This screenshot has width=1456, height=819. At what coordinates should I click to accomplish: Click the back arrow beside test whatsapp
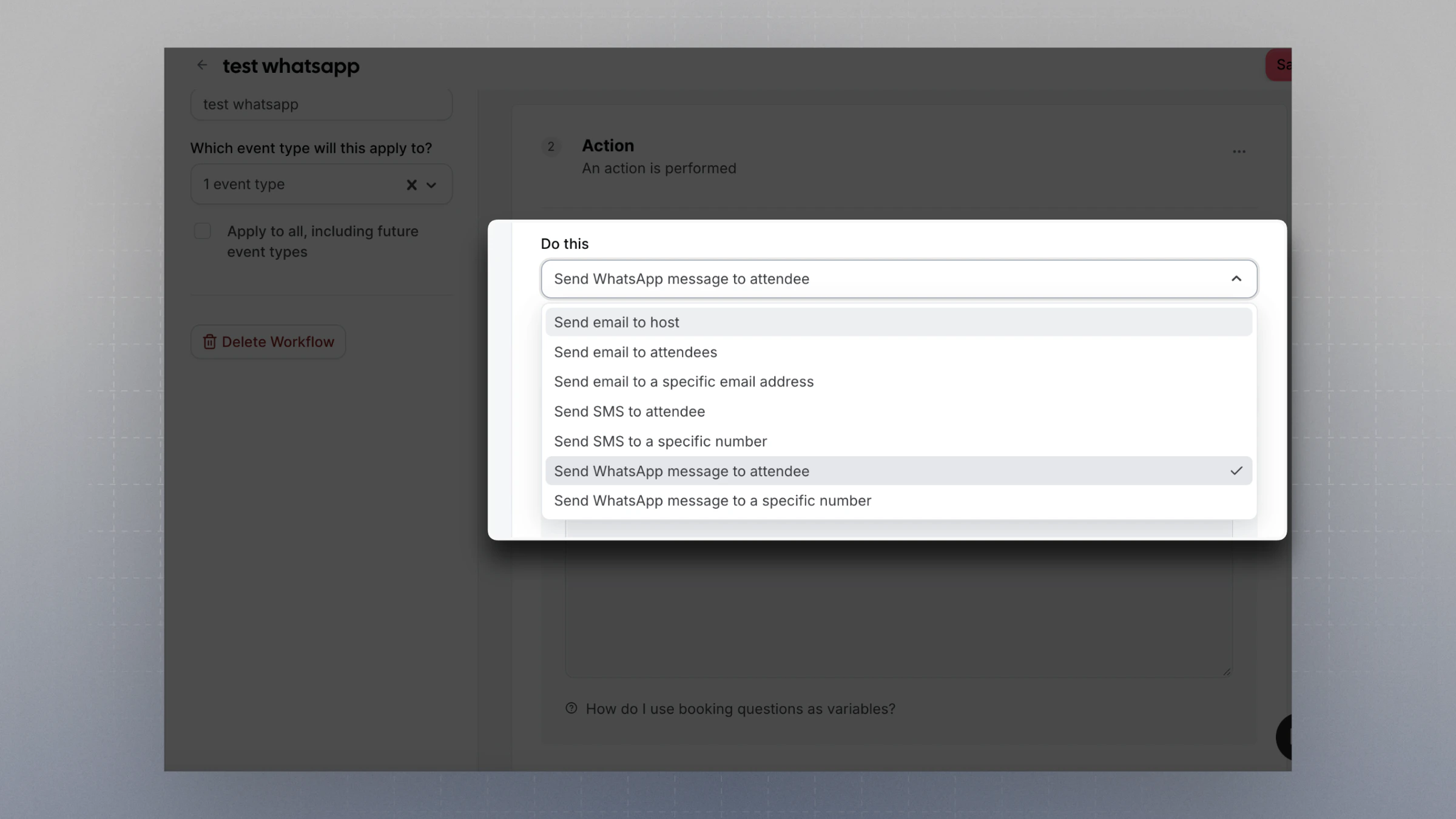[202, 65]
